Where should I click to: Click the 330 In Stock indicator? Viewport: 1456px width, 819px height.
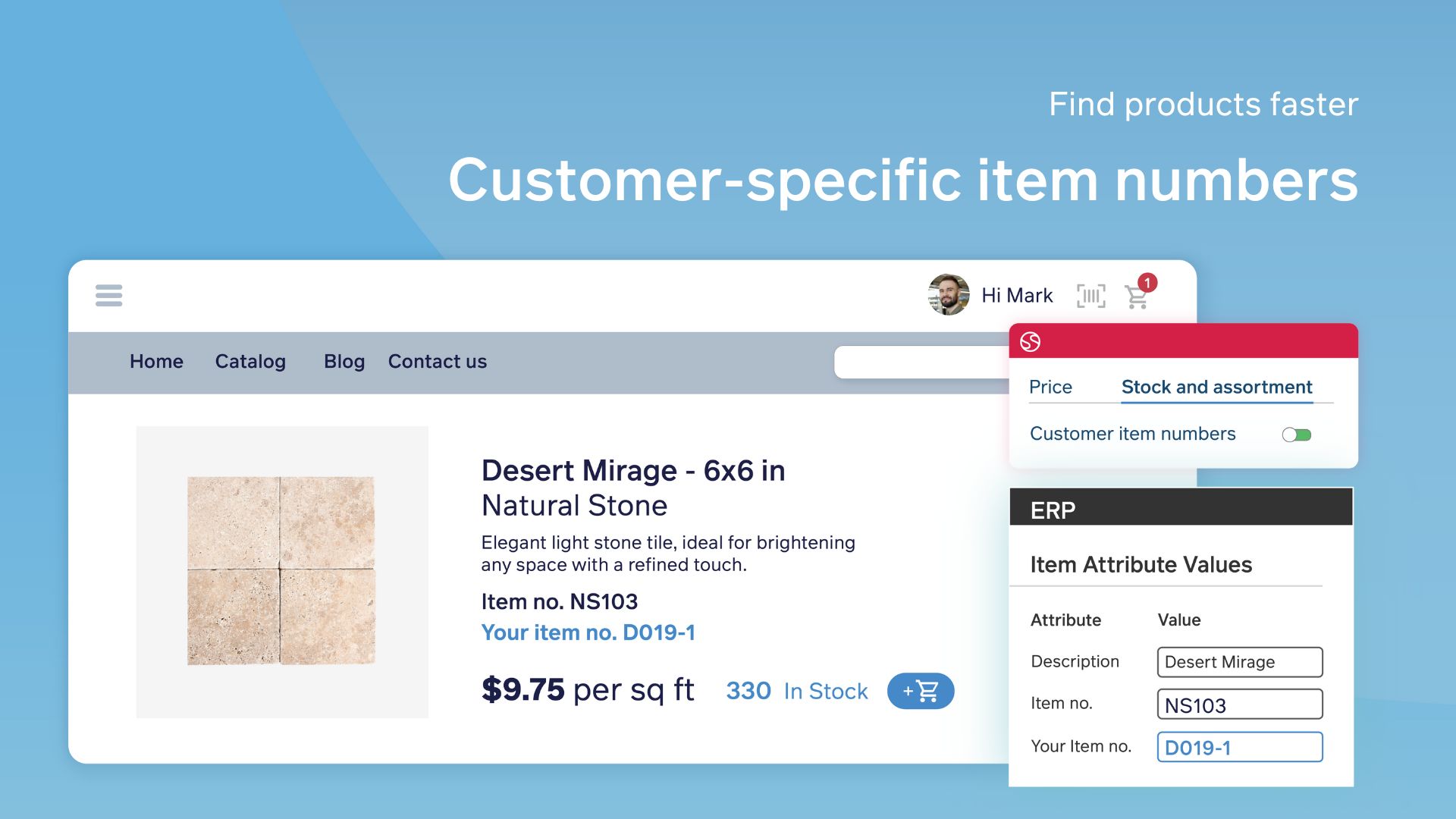pos(797,691)
